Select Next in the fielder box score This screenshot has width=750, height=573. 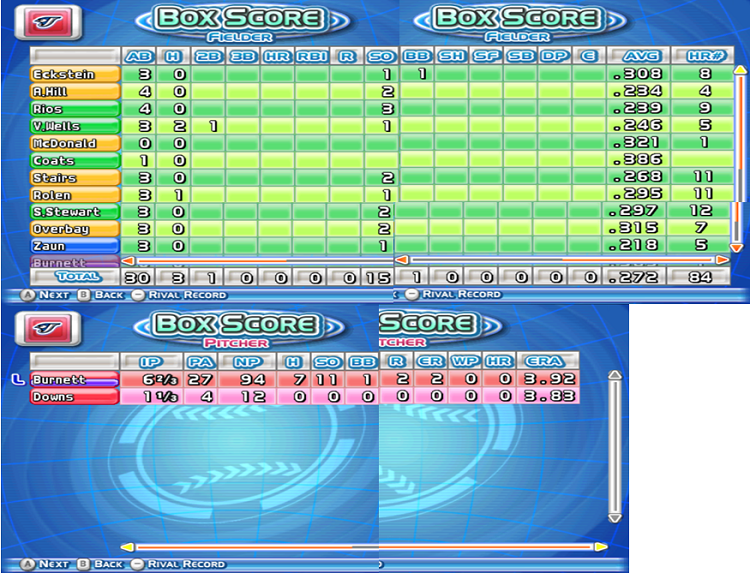[45, 295]
